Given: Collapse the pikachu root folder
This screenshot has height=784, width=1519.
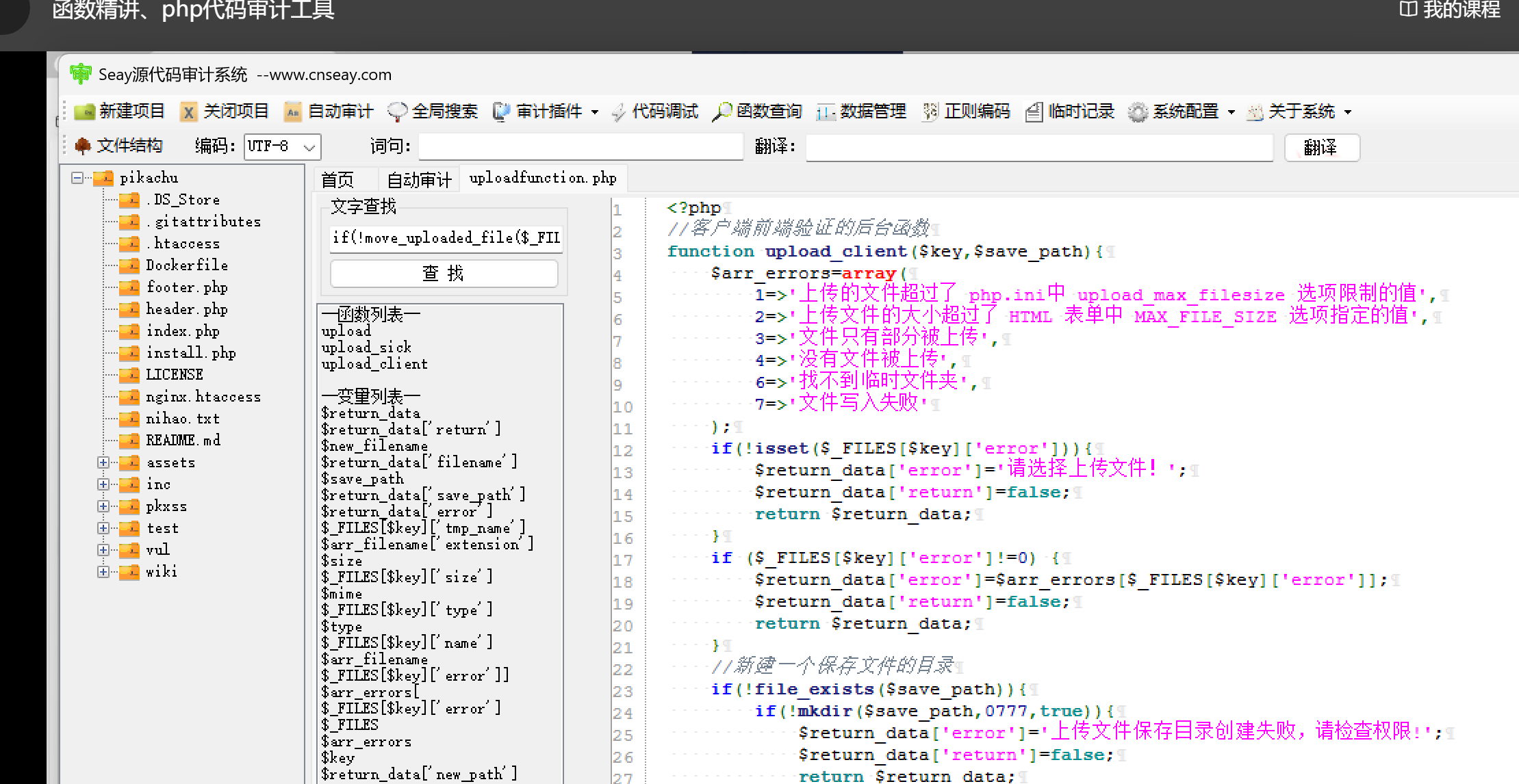Looking at the screenshot, I should [x=77, y=178].
